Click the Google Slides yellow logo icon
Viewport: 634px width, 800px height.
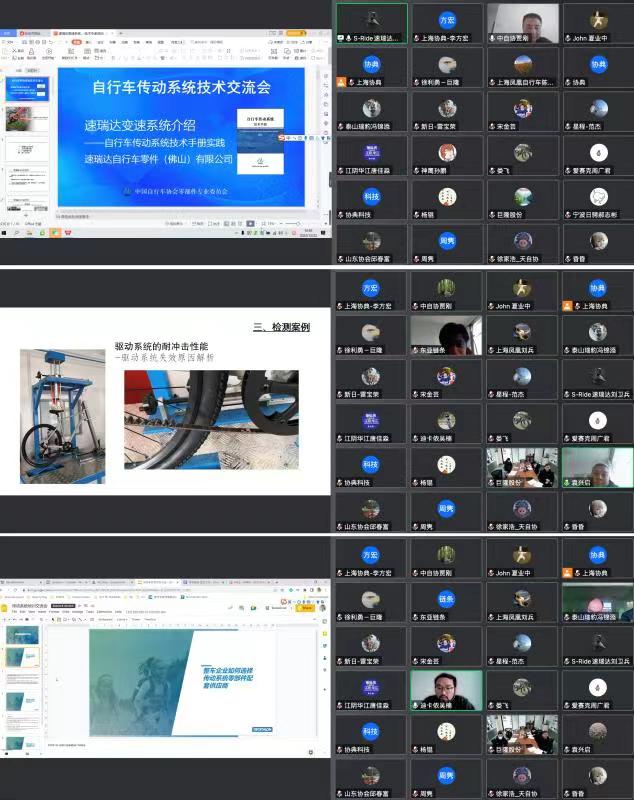[x=6, y=607]
